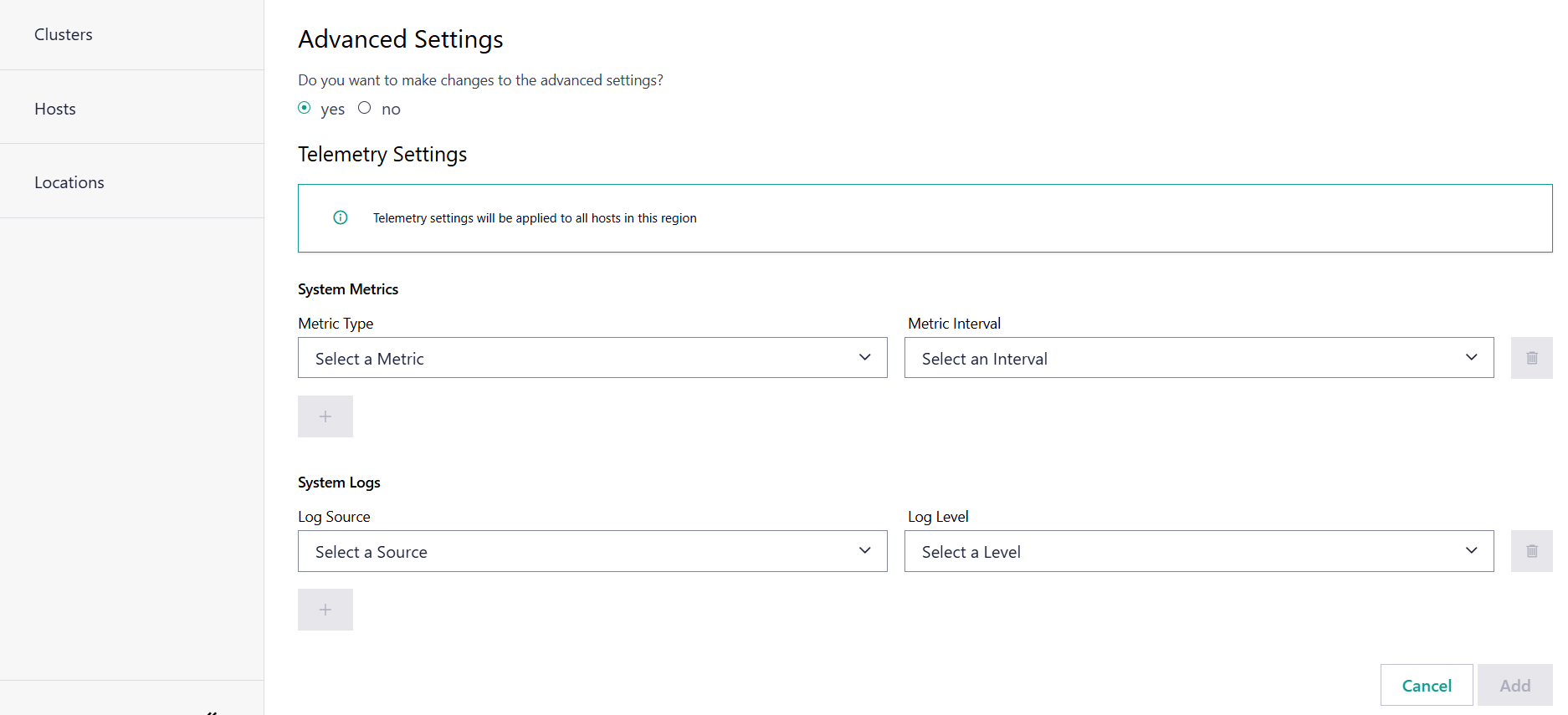Add another metric row with the plus button
Viewport: 1568px width, 715px height.
click(x=325, y=416)
